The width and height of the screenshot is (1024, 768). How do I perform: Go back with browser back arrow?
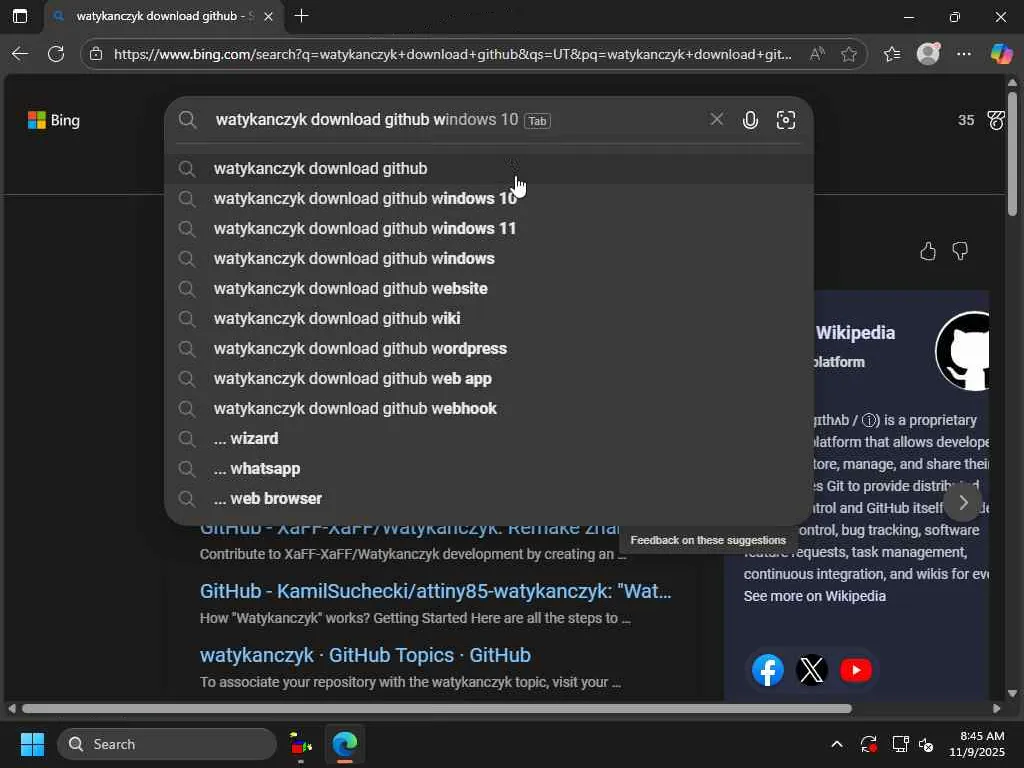pos(20,54)
